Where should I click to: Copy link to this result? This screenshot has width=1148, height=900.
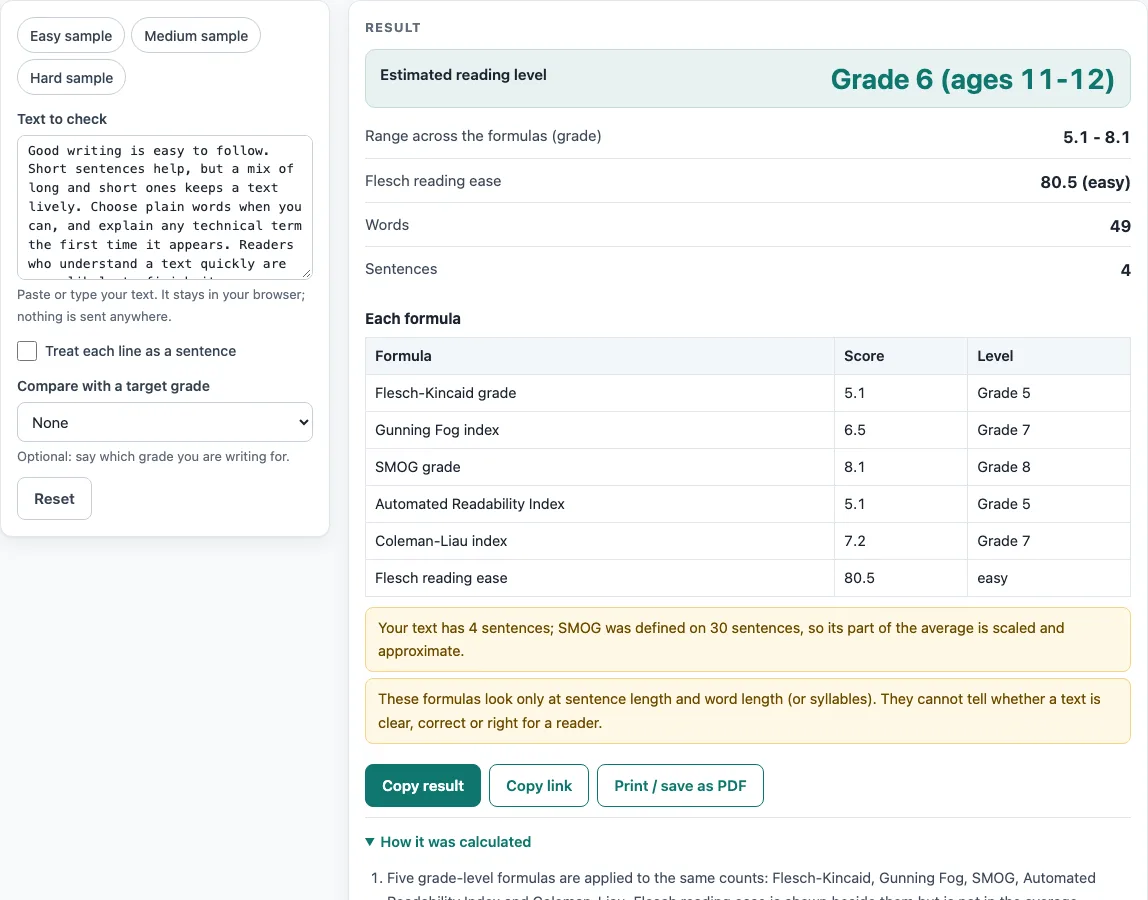(539, 786)
